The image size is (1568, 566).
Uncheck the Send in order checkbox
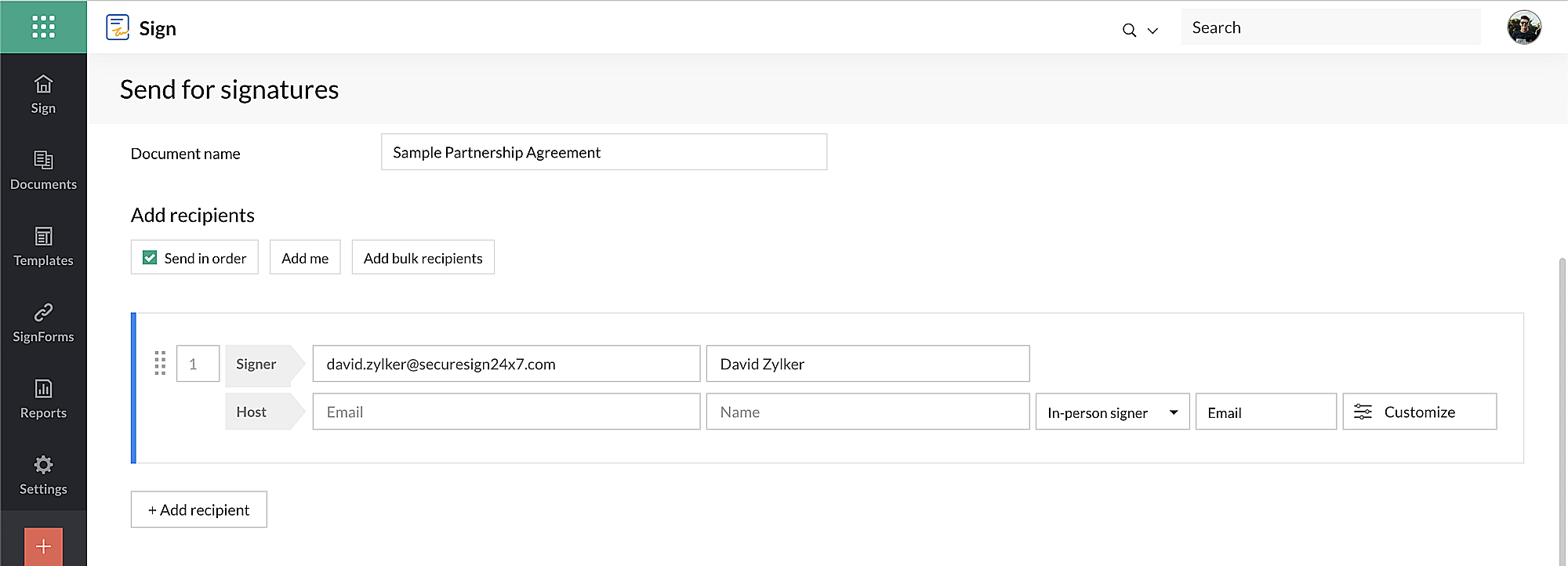pyautogui.click(x=150, y=257)
